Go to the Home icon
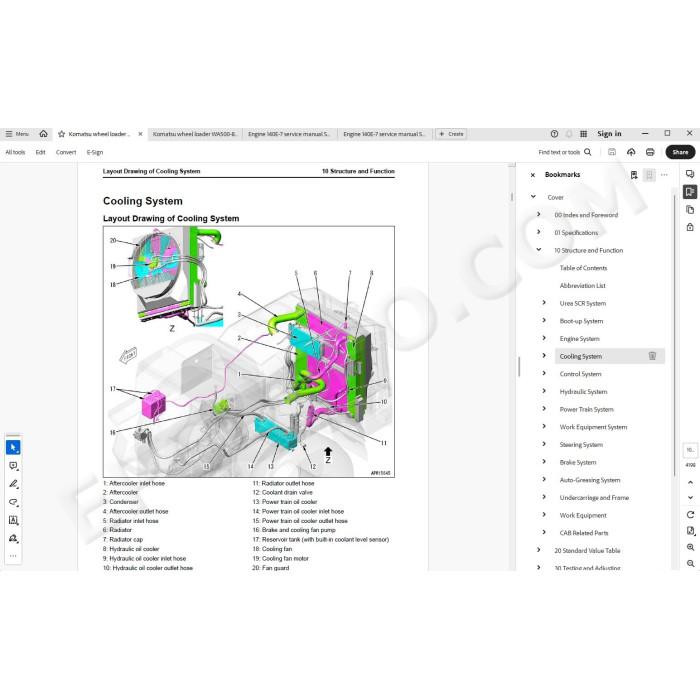The height and width of the screenshot is (700, 700). click(x=43, y=134)
